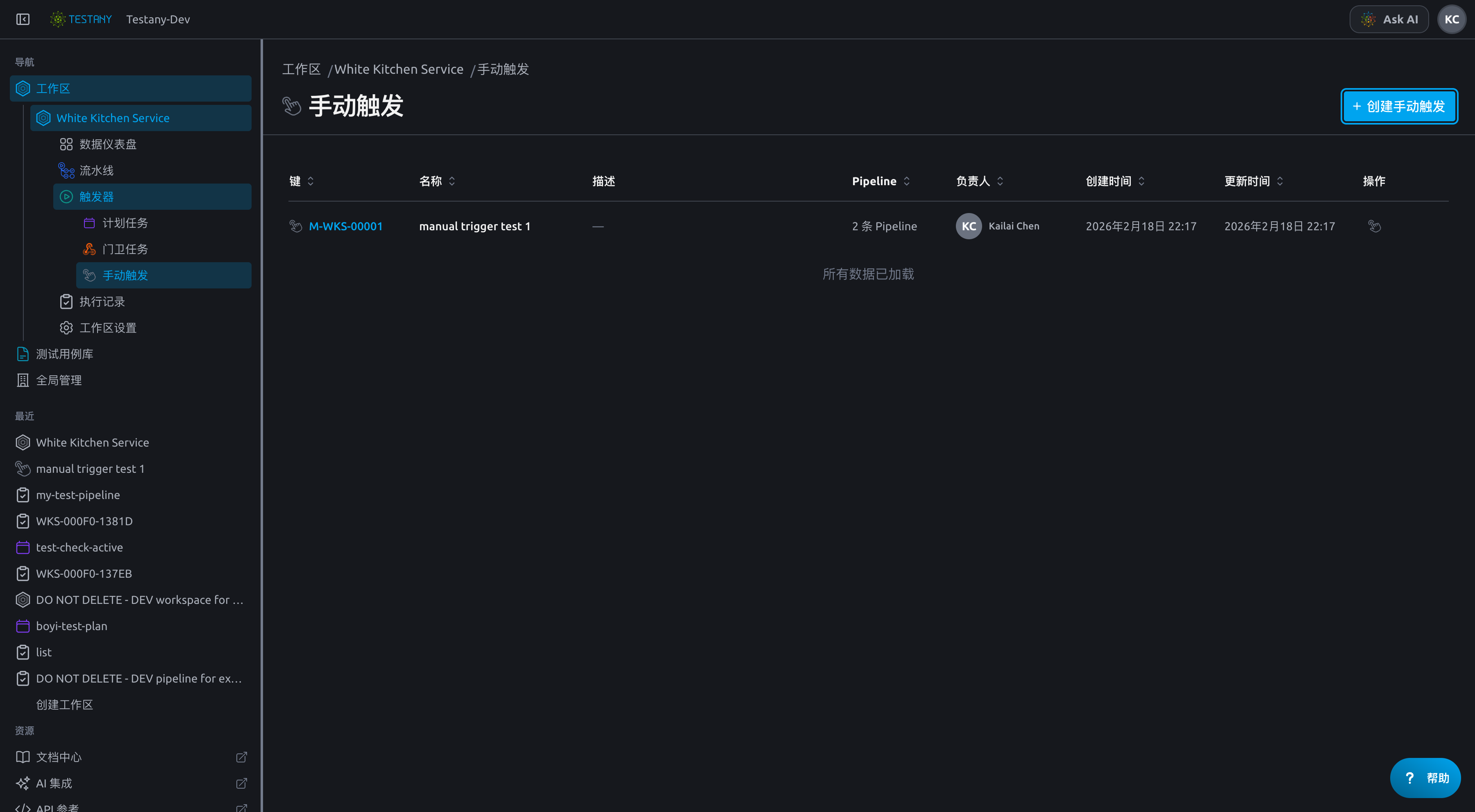This screenshot has width=1475, height=812.
Task: Open recent White Kitchen Service workspace
Action: (92, 442)
